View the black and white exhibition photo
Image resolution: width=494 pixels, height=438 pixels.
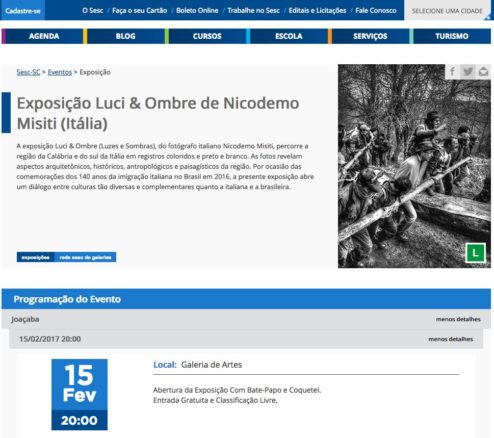coord(414,166)
